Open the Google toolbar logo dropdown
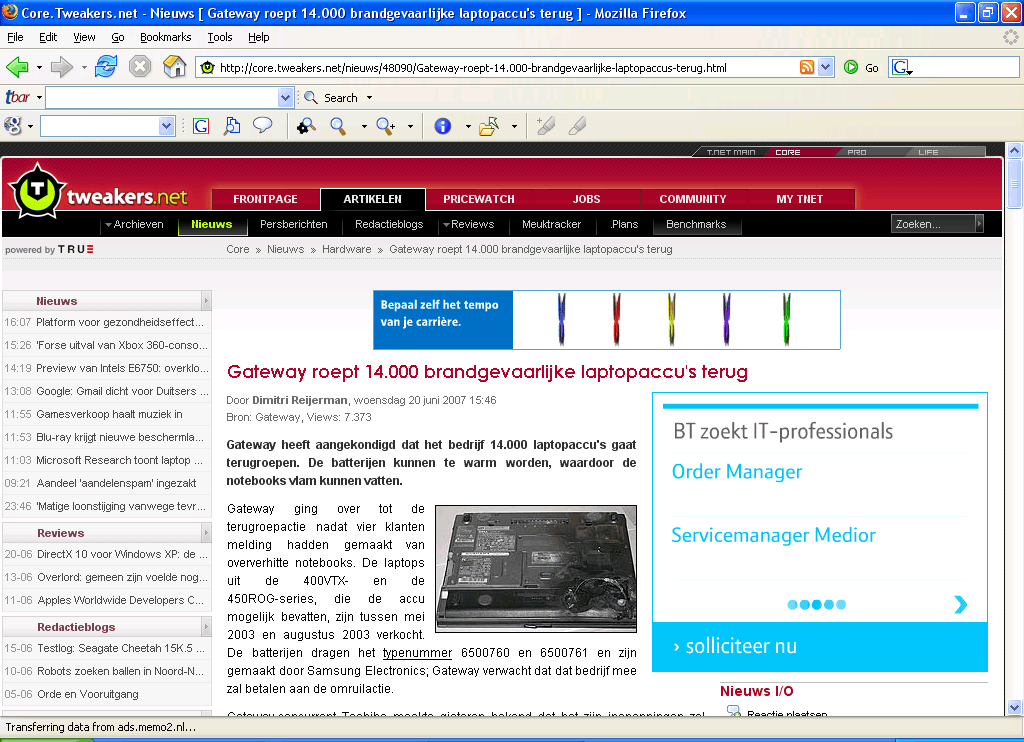This screenshot has width=1024, height=742. pyautogui.click(x=30, y=126)
